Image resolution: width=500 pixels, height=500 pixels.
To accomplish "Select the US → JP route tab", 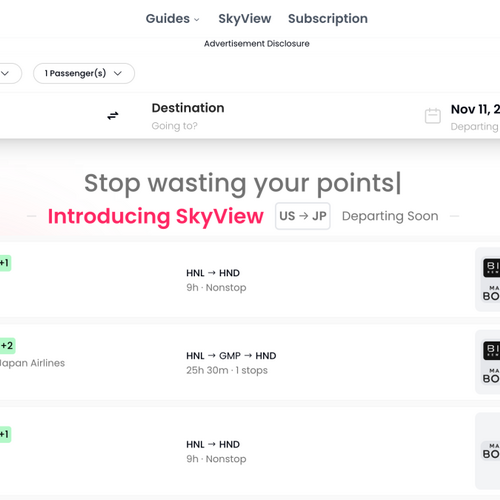I will [303, 216].
